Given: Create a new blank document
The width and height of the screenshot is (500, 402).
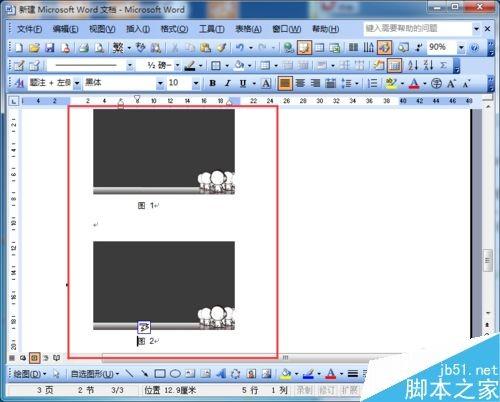Looking at the screenshot, I should pyautogui.click(x=18, y=48).
